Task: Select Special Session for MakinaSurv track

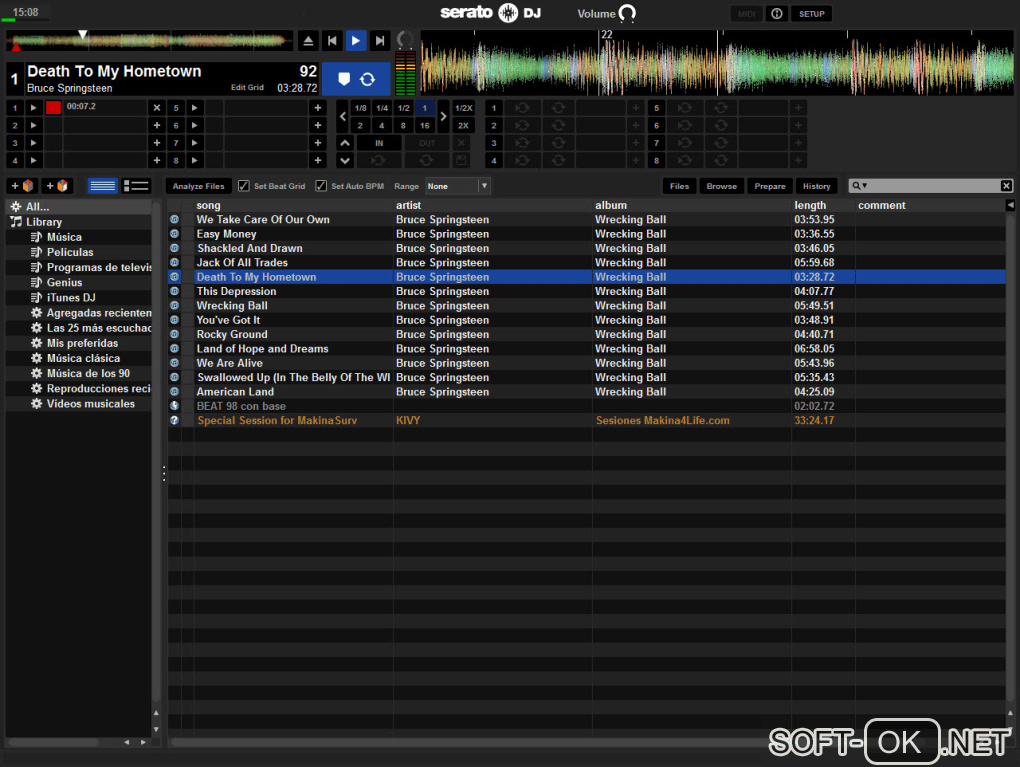Action: [x=587, y=420]
